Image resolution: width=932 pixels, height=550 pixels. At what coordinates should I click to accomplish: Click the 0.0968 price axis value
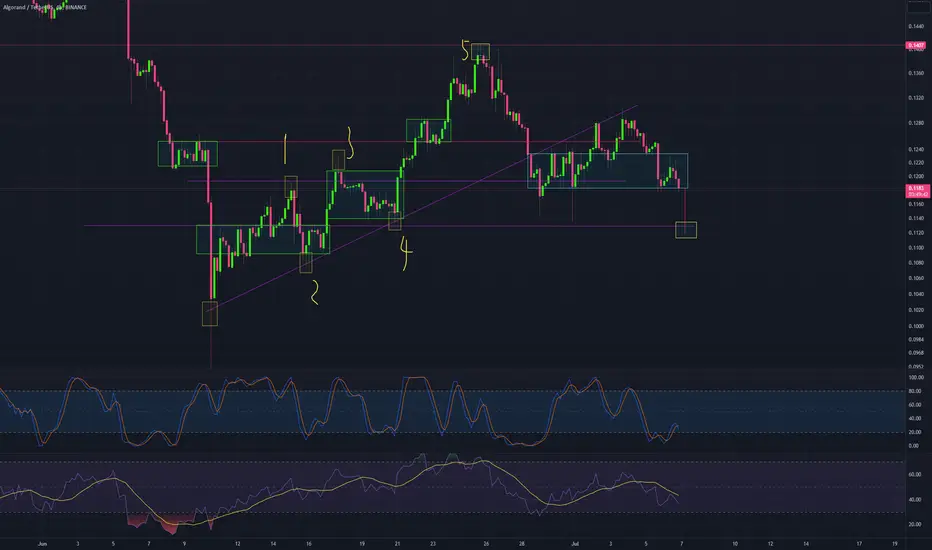[916, 353]
